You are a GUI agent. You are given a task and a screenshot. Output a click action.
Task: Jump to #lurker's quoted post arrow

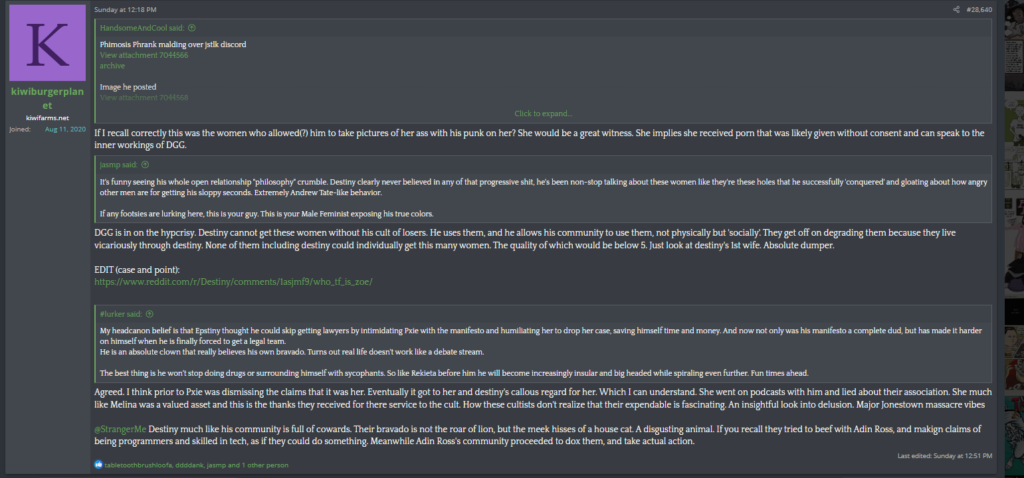(150, 314)
